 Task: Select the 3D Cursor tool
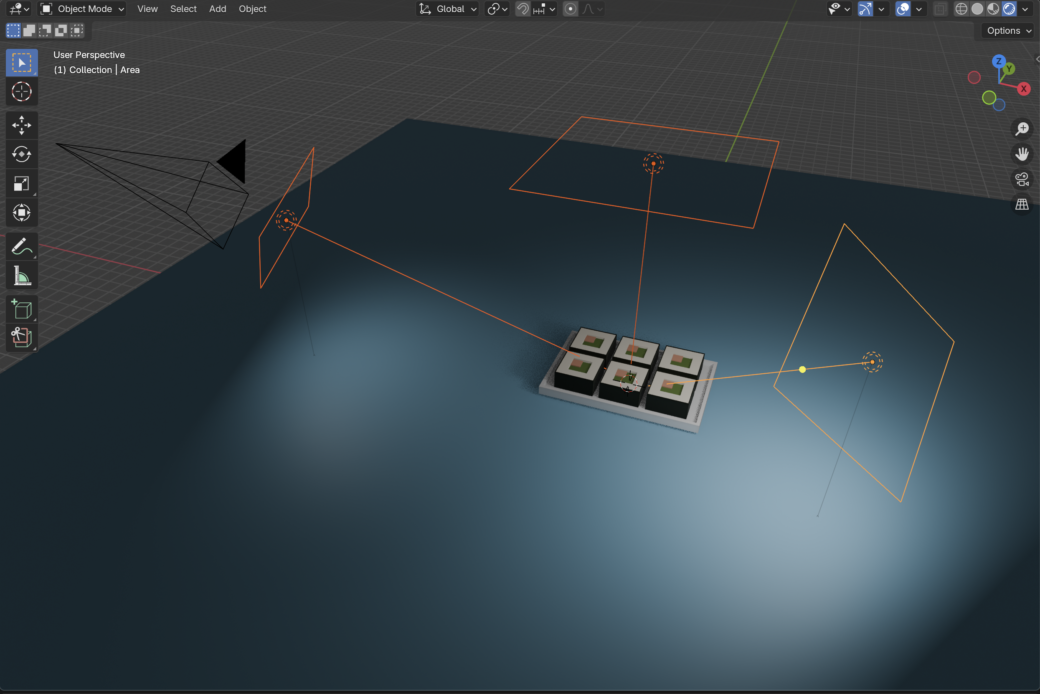[22, 92]
